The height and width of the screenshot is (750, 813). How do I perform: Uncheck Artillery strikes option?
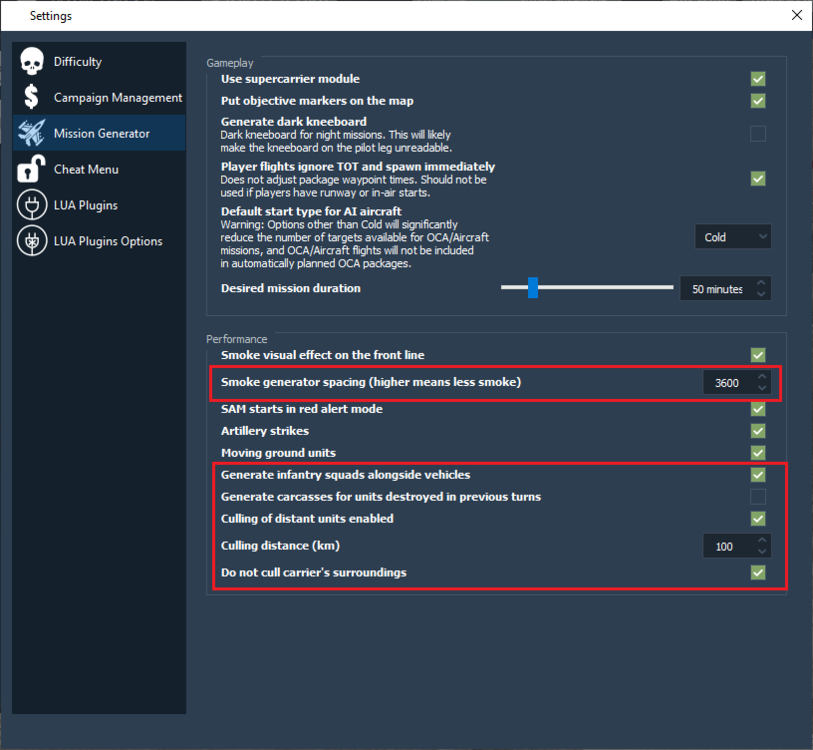pos(758,431)
